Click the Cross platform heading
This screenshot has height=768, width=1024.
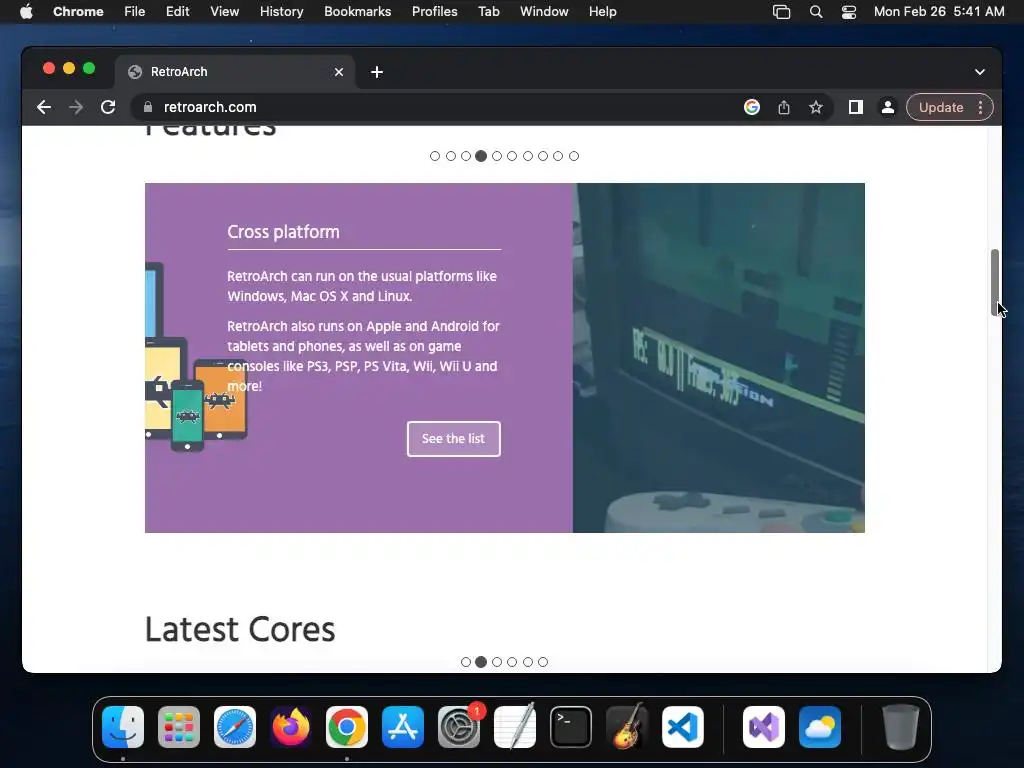click(283, 232)
